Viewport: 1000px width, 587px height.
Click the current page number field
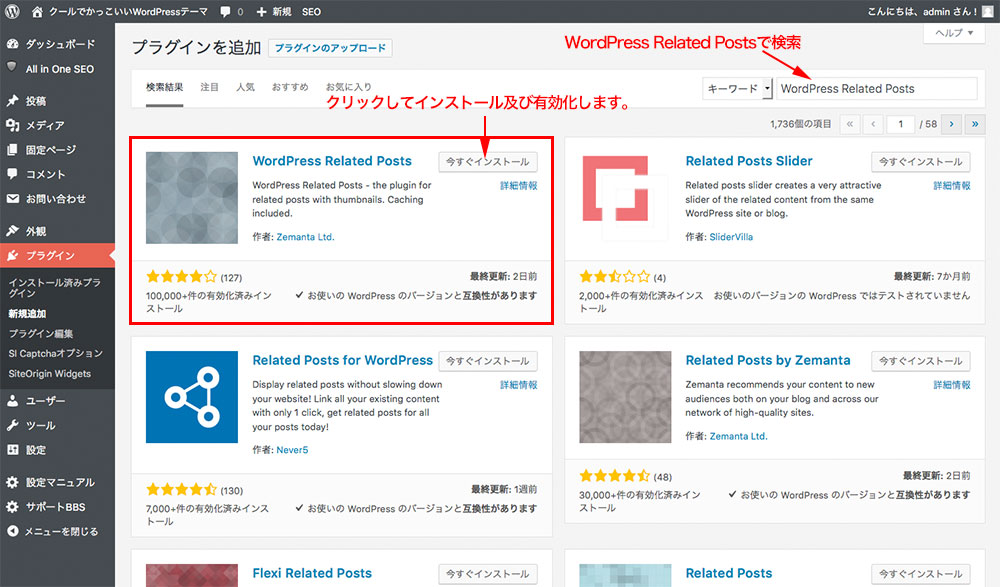click(x=901, y=124)
